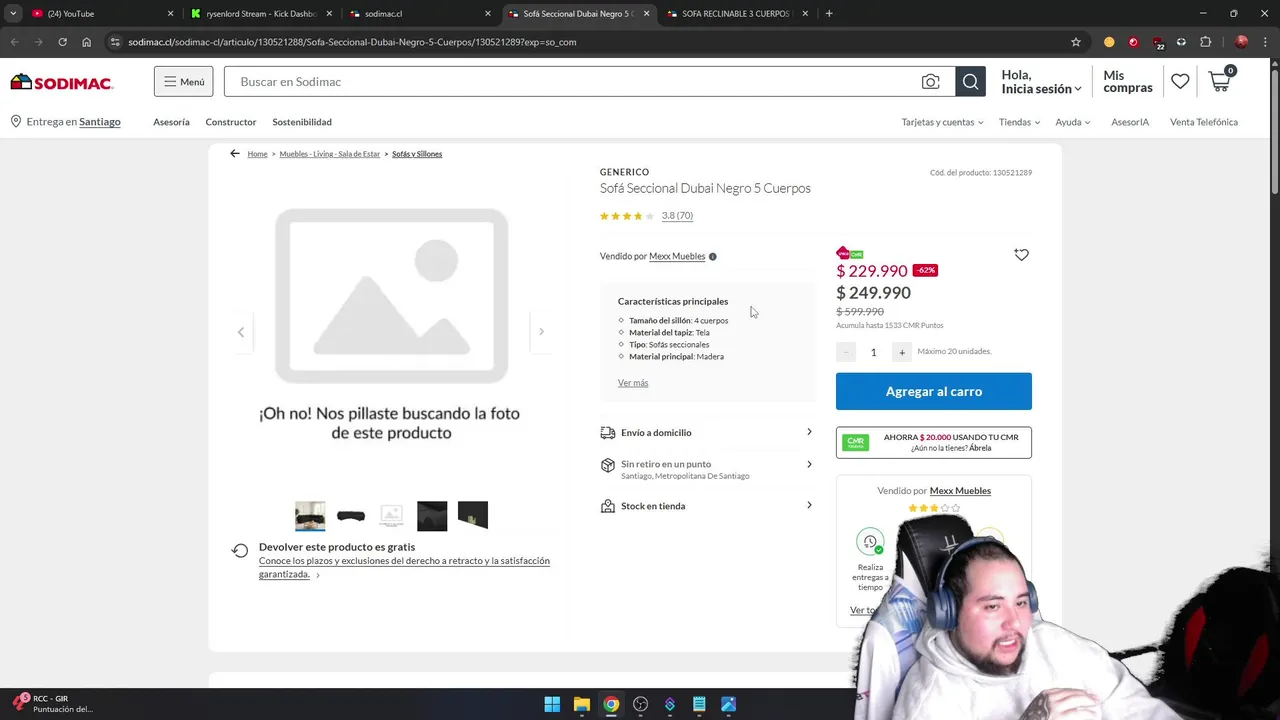Expand the Ayuda dropdown
Screen dimensions: 1280x720
[1073, 122]
